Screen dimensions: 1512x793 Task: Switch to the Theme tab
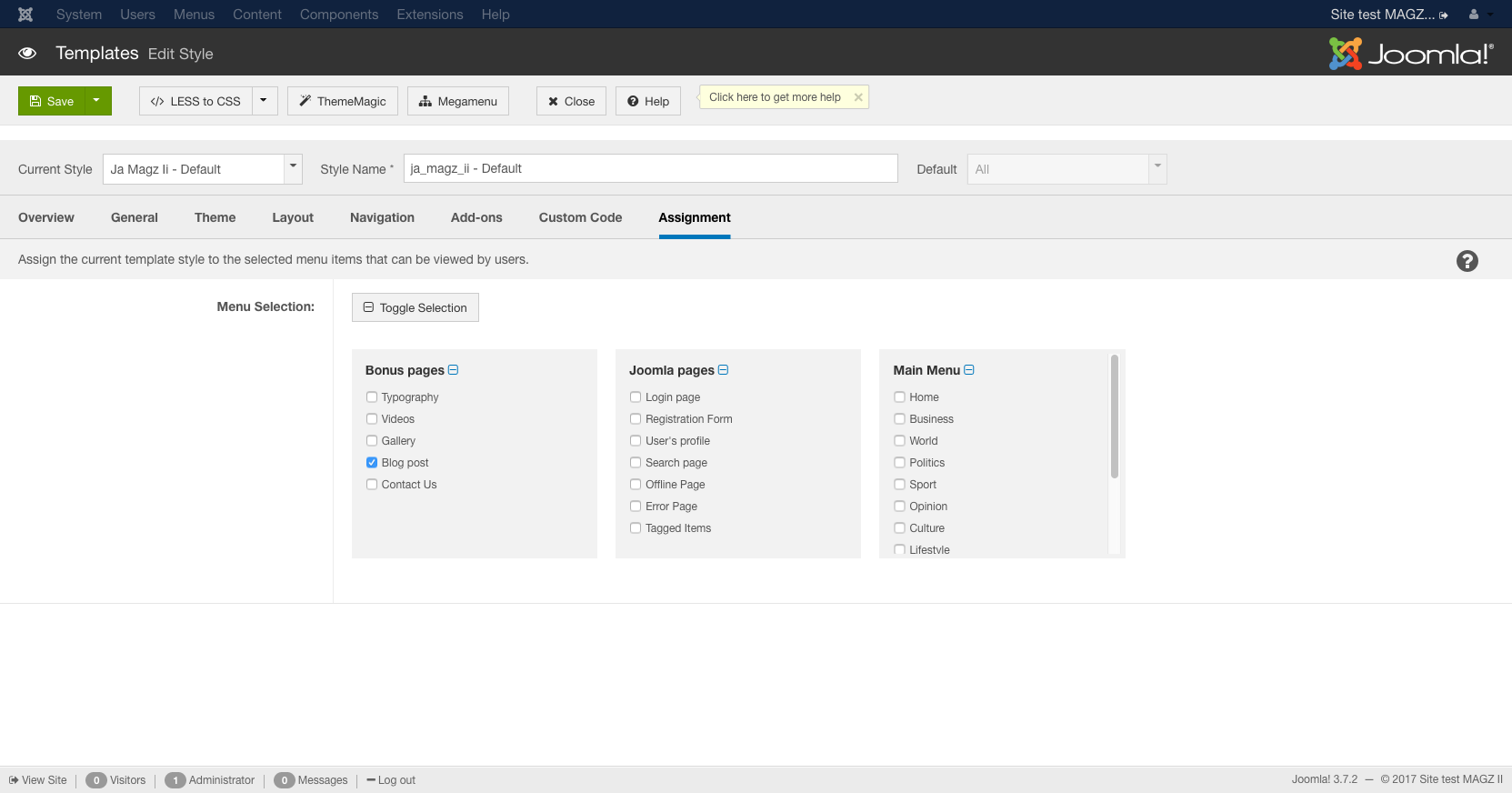coord(215,217)
